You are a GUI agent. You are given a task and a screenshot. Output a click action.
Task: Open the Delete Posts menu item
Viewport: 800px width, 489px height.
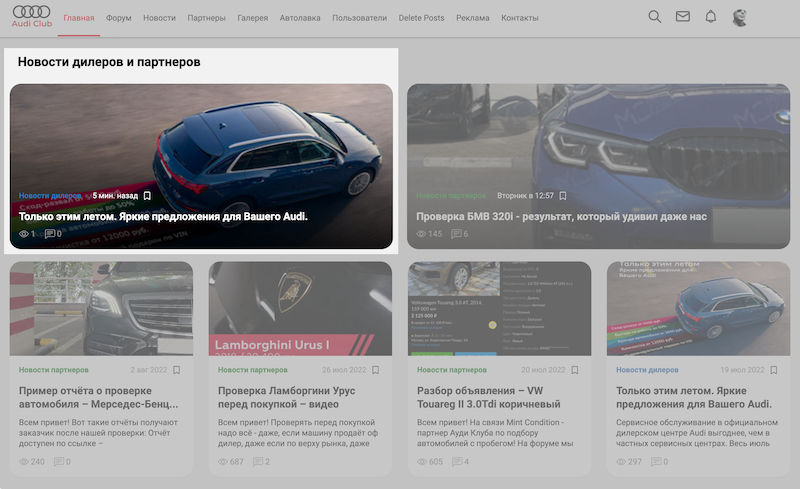(x=421, y=18)
